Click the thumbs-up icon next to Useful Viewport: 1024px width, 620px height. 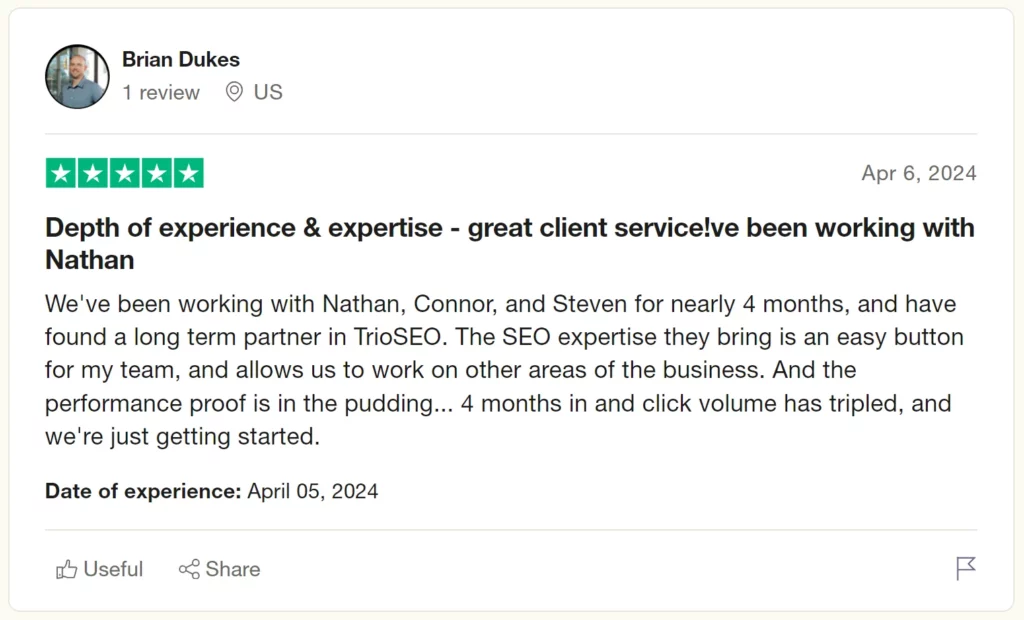(x=66, y=569)
